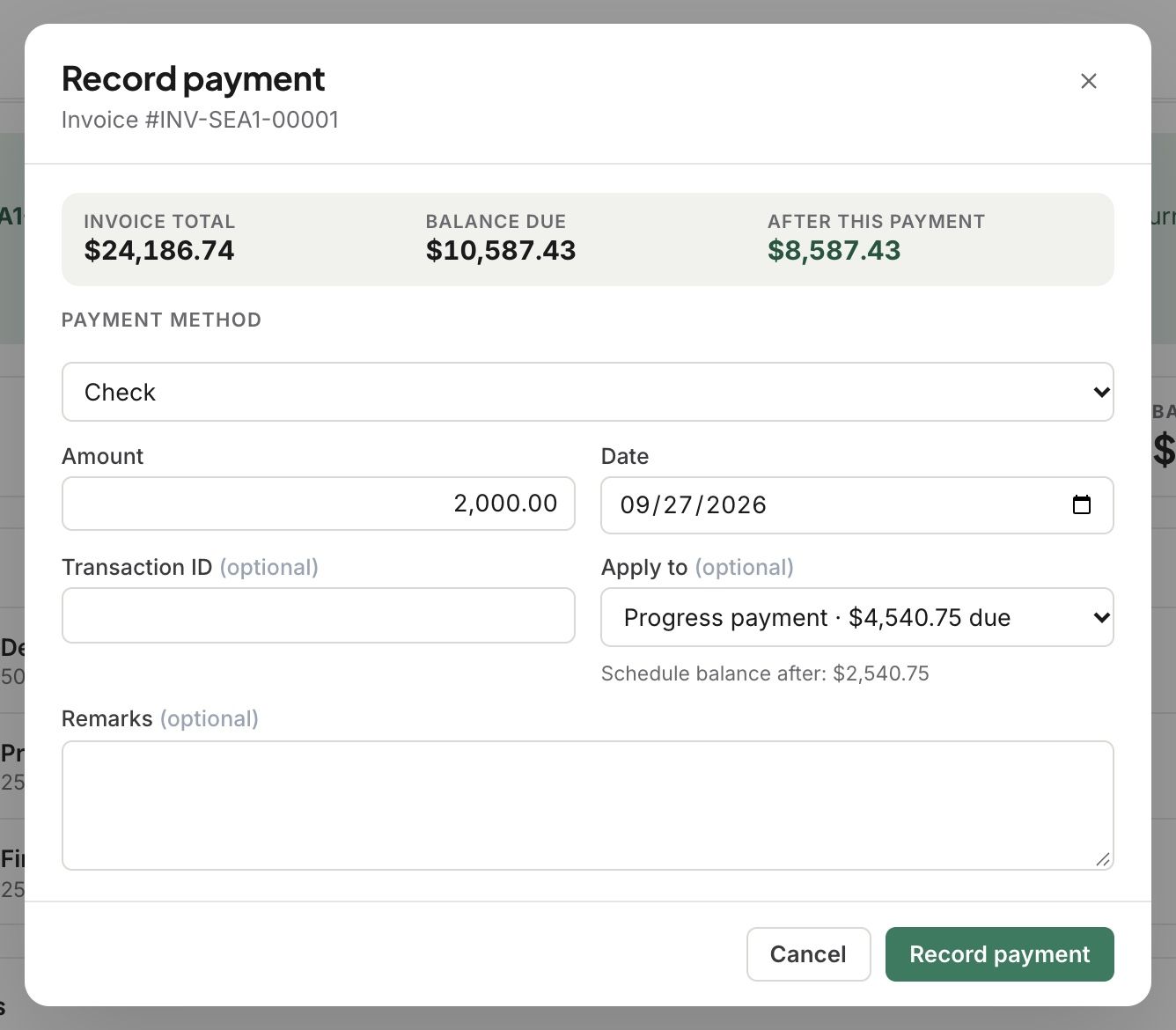Open the Apply to dropdown
This screenshot has width=1176, height=1030.
tap(857, 617)
